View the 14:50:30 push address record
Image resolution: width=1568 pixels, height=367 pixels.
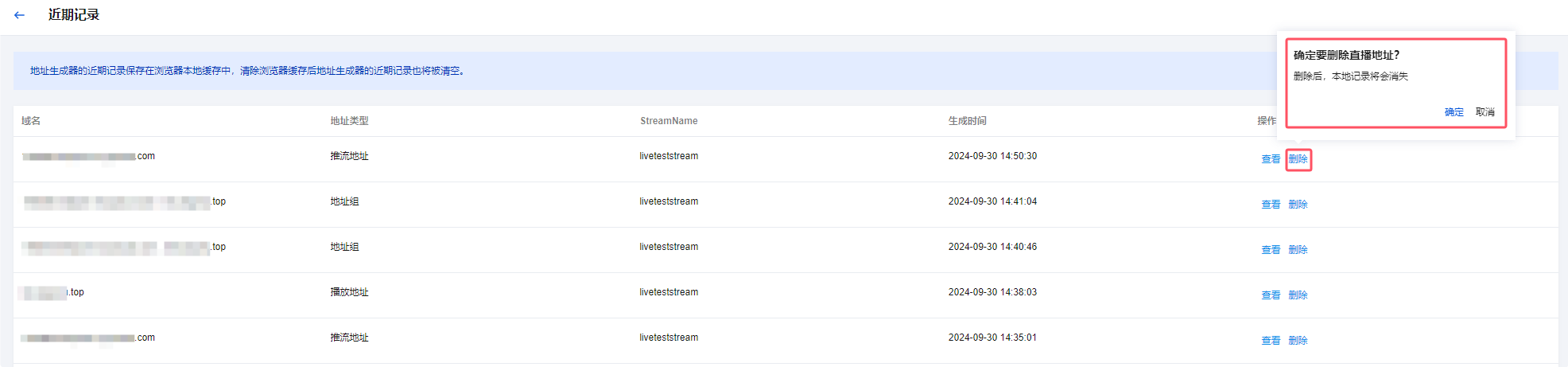[x=1270, y=159]
